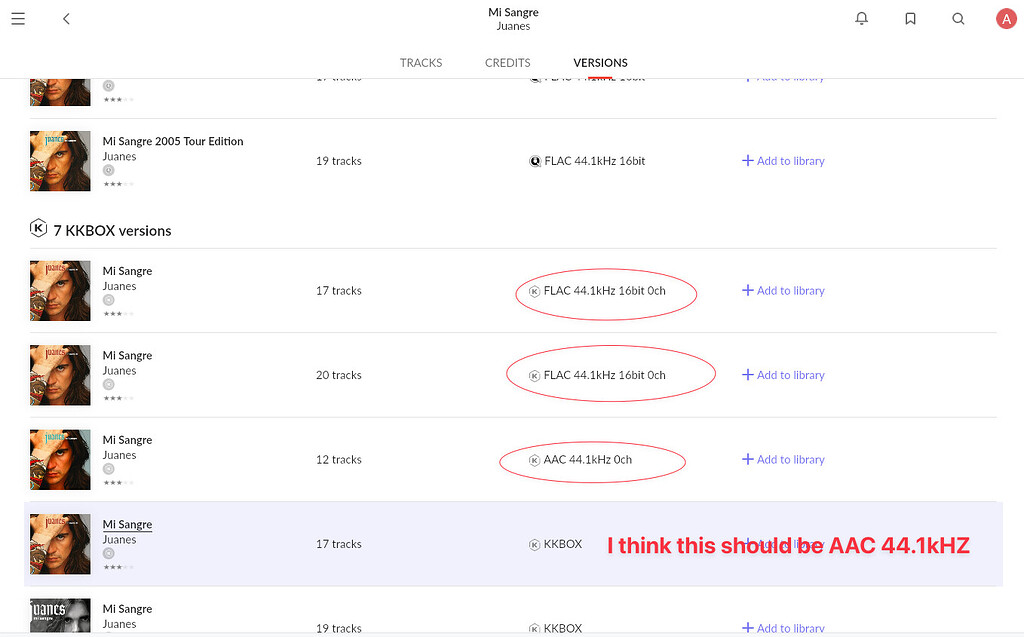Click the KKBOX icon beside '7 KKBOX versions'
Image resolution: width=1024 pixels, height=637 pixels.
click(x=38, y=227)
